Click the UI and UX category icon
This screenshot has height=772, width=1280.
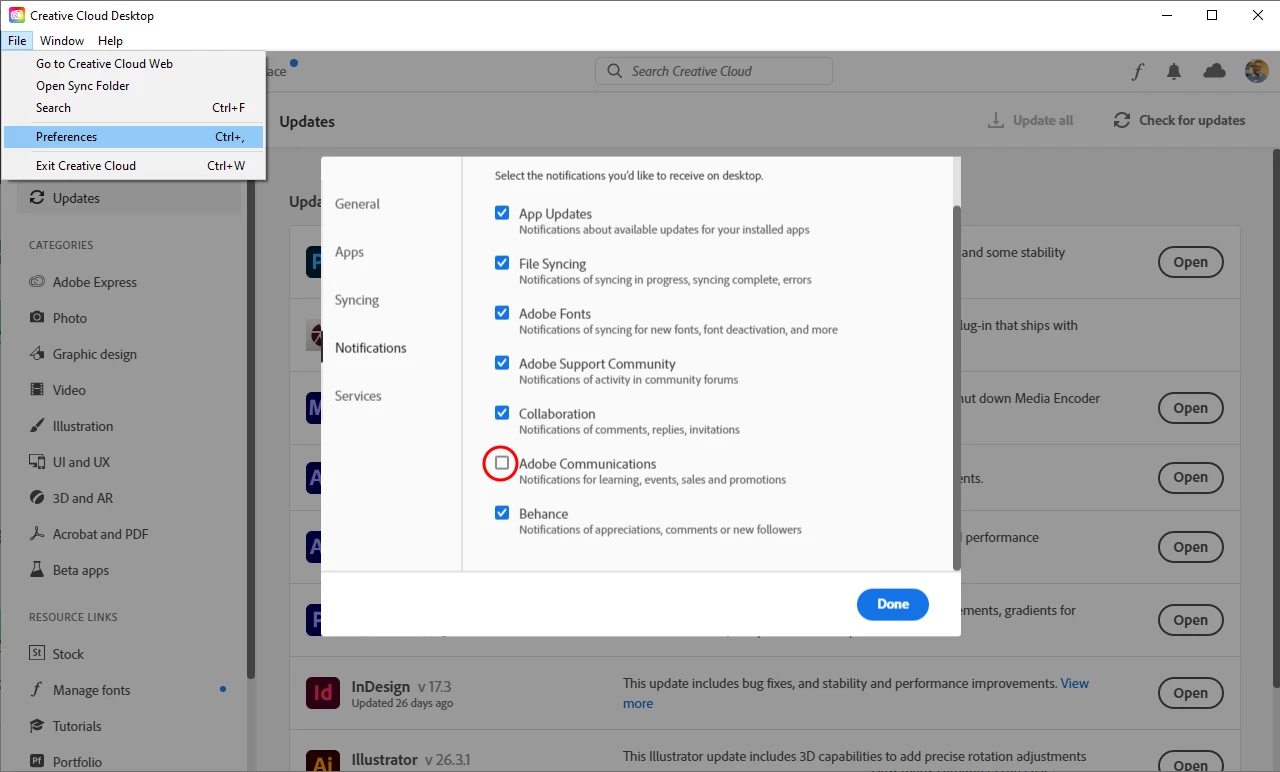(37, 462)
